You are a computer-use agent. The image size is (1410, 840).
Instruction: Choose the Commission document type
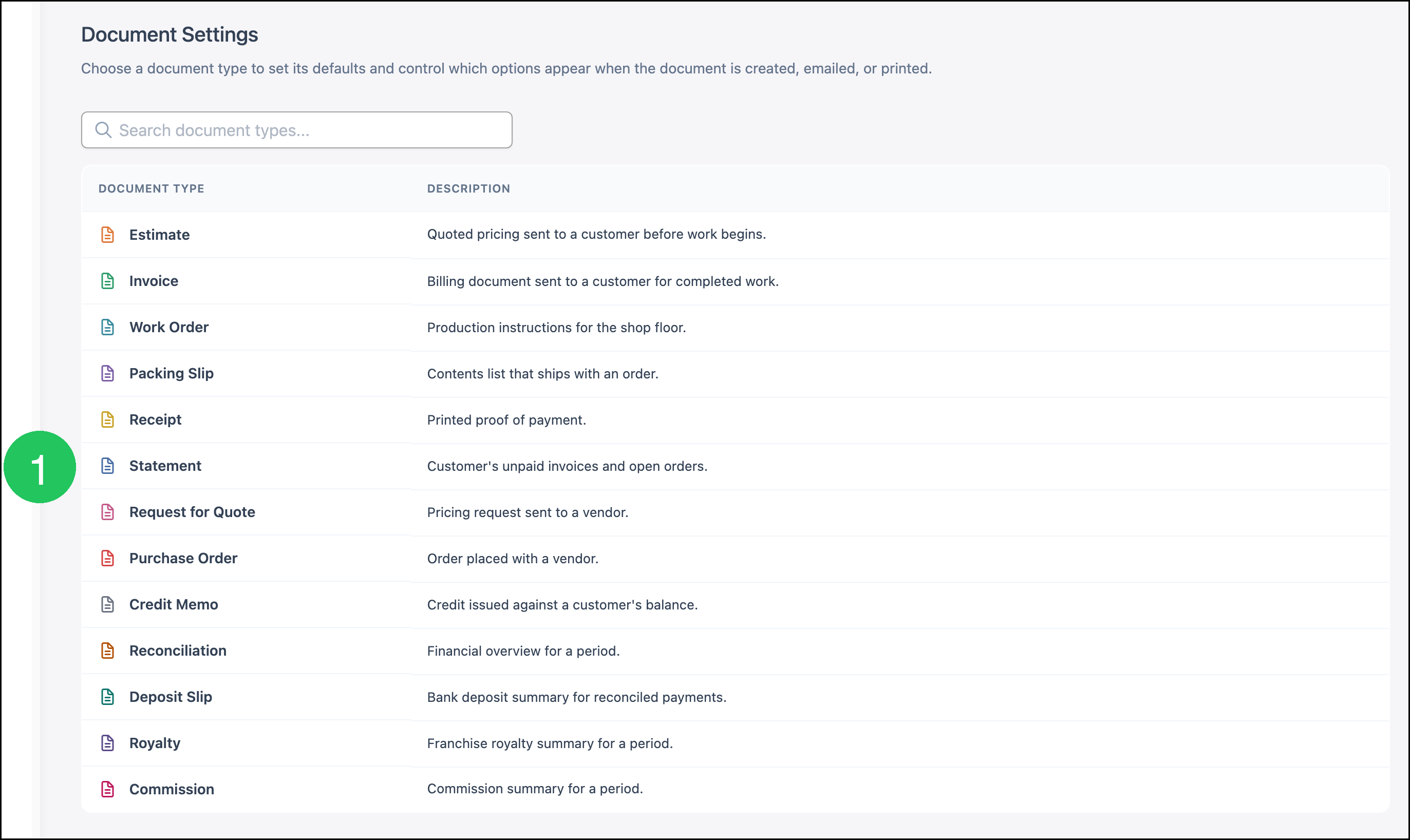coord(172,789)
